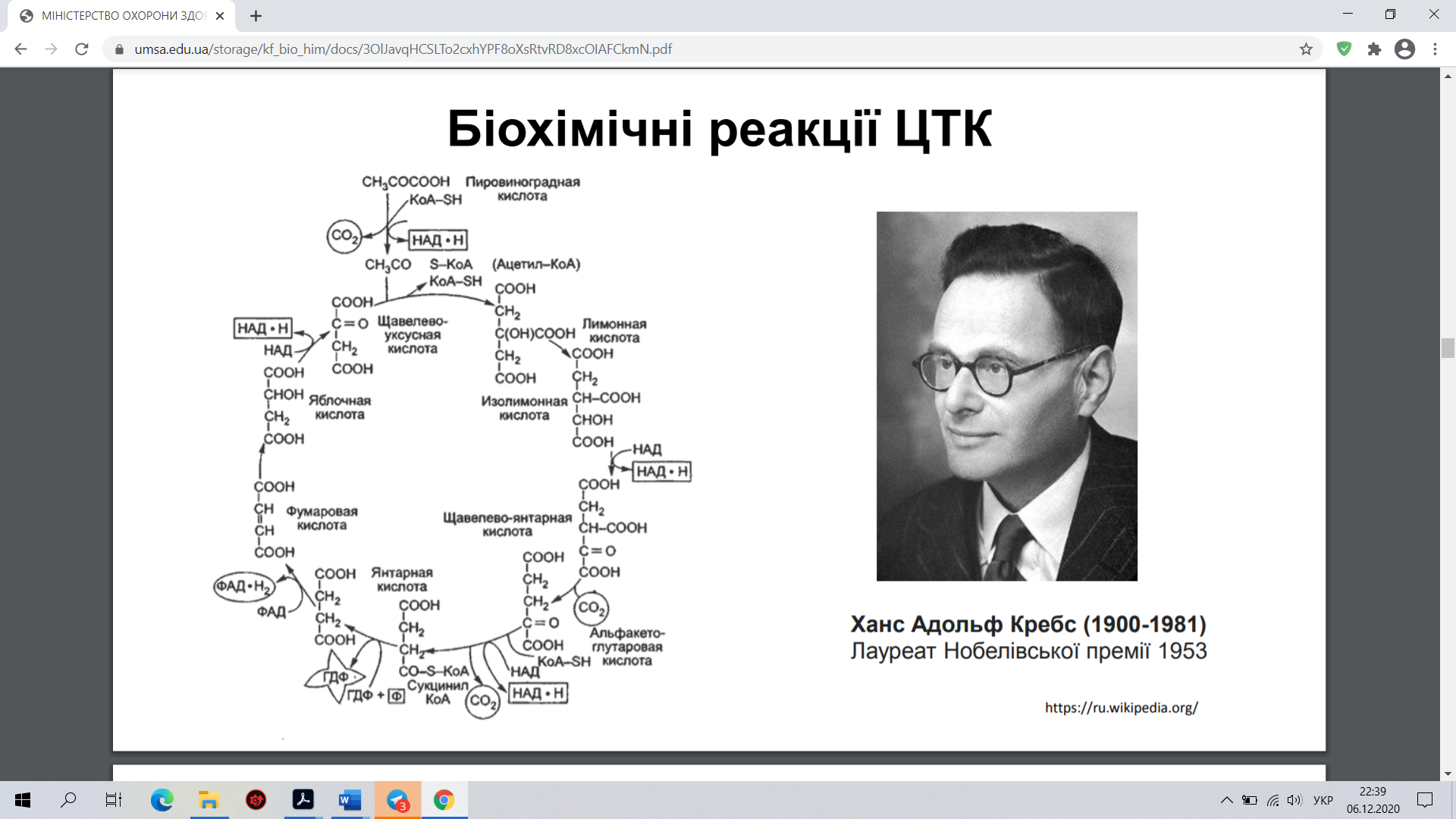Go back using the browser back arrow
The height and width of the screenshot is (819, 1456).
pos(20,49)
